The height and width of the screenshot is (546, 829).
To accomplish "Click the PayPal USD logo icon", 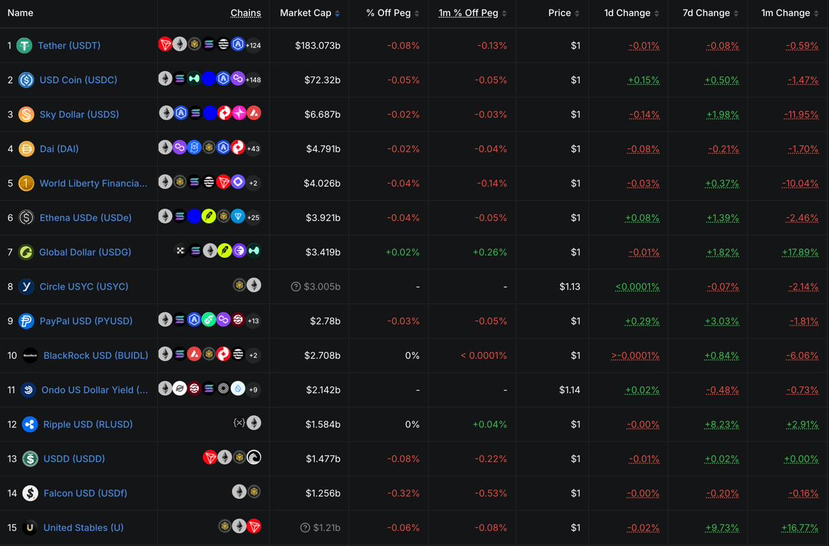I will point(26,321).
